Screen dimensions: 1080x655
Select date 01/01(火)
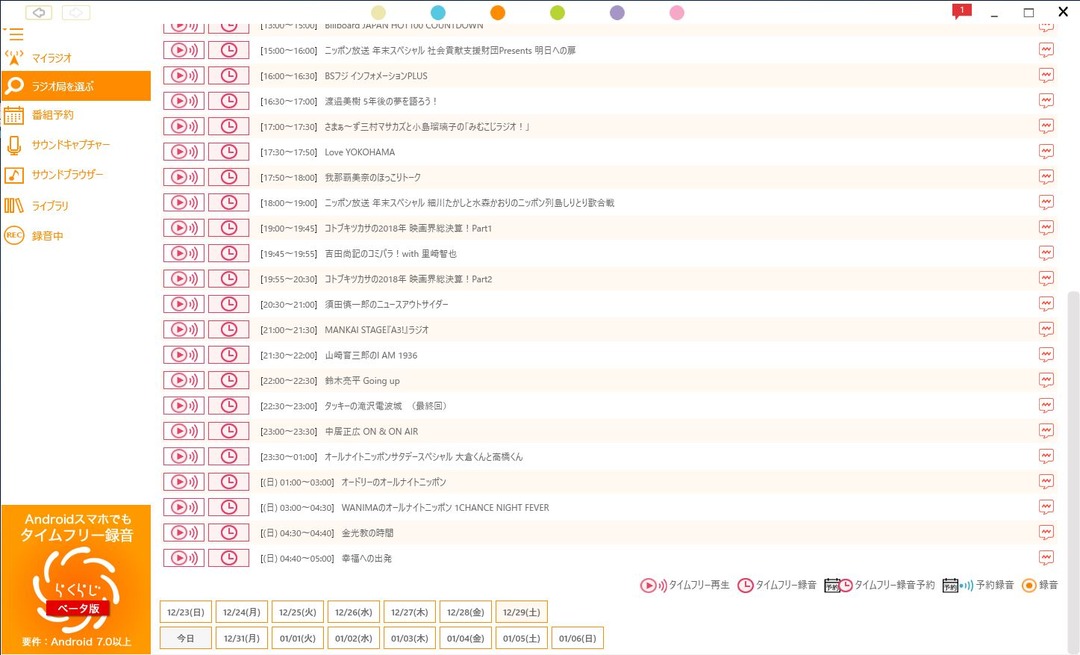(298, 638)
